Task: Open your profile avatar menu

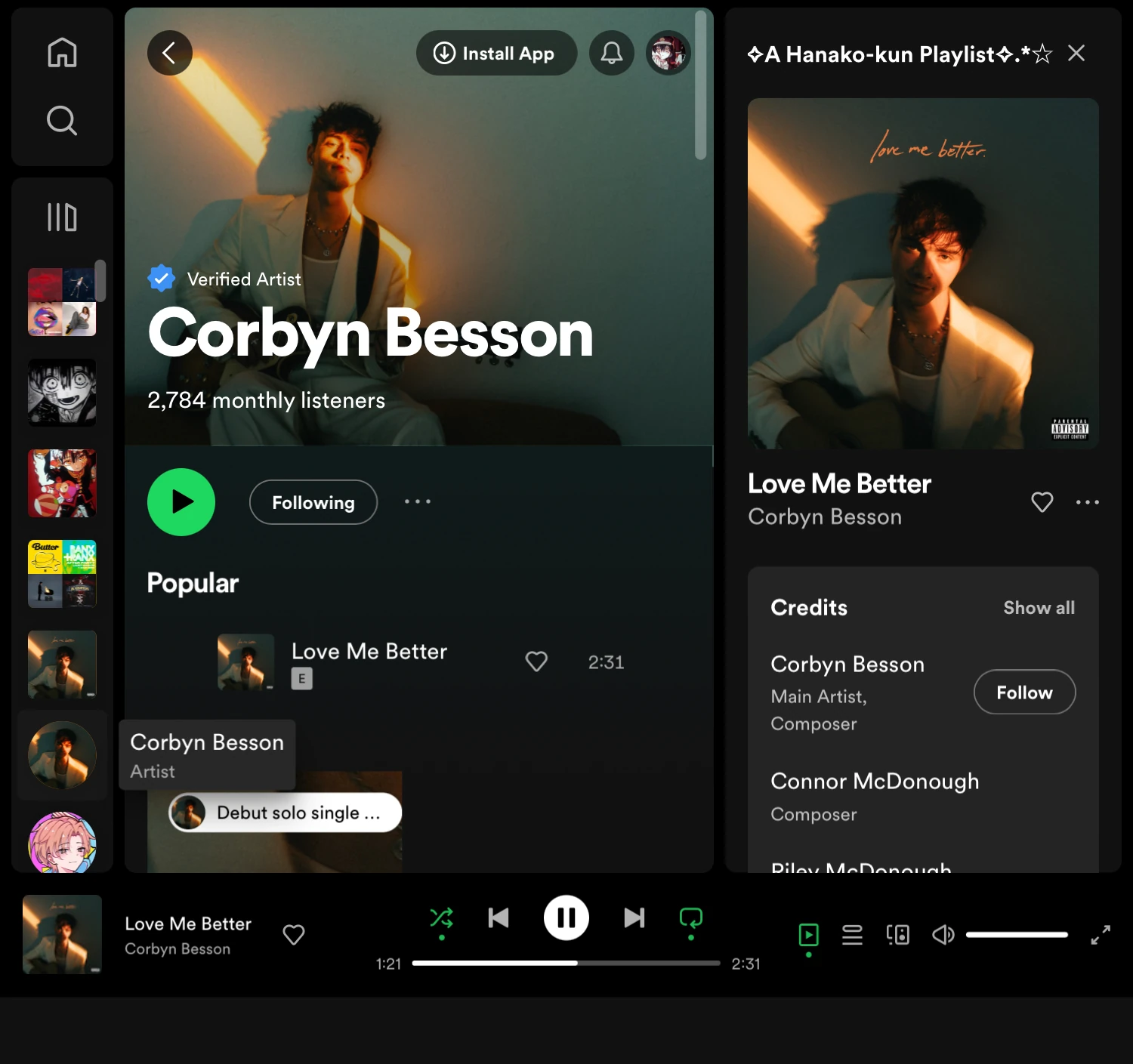Action: tap(668, 53)
